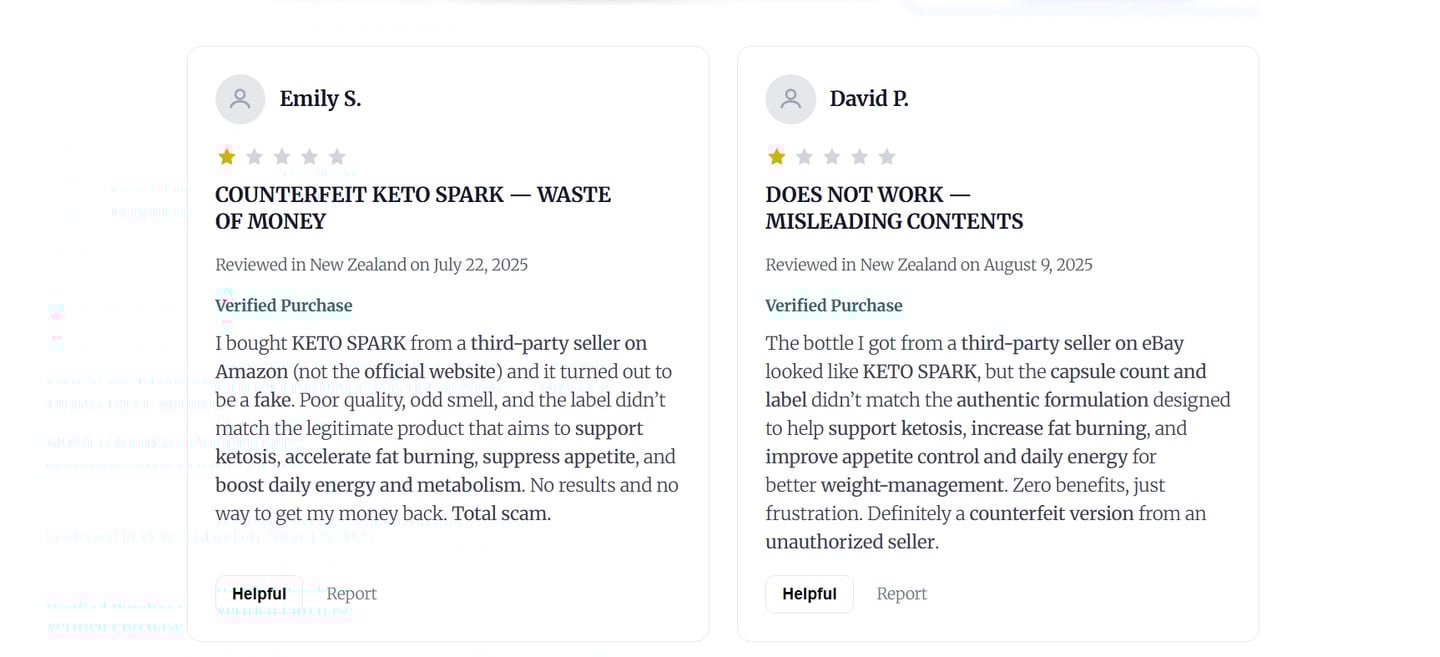
Task: Click second star in David's rating
Action: [x=804, y=157]
